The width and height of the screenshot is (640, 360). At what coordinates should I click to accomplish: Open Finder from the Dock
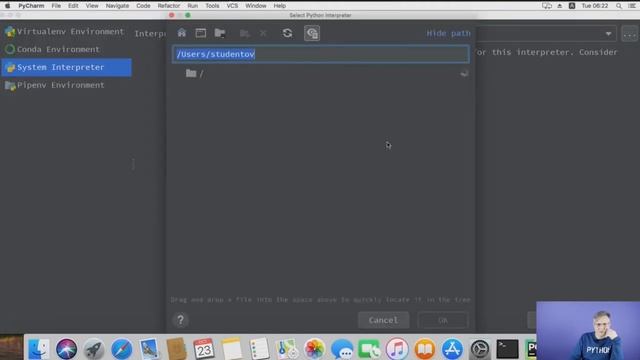tap(38, 349)
